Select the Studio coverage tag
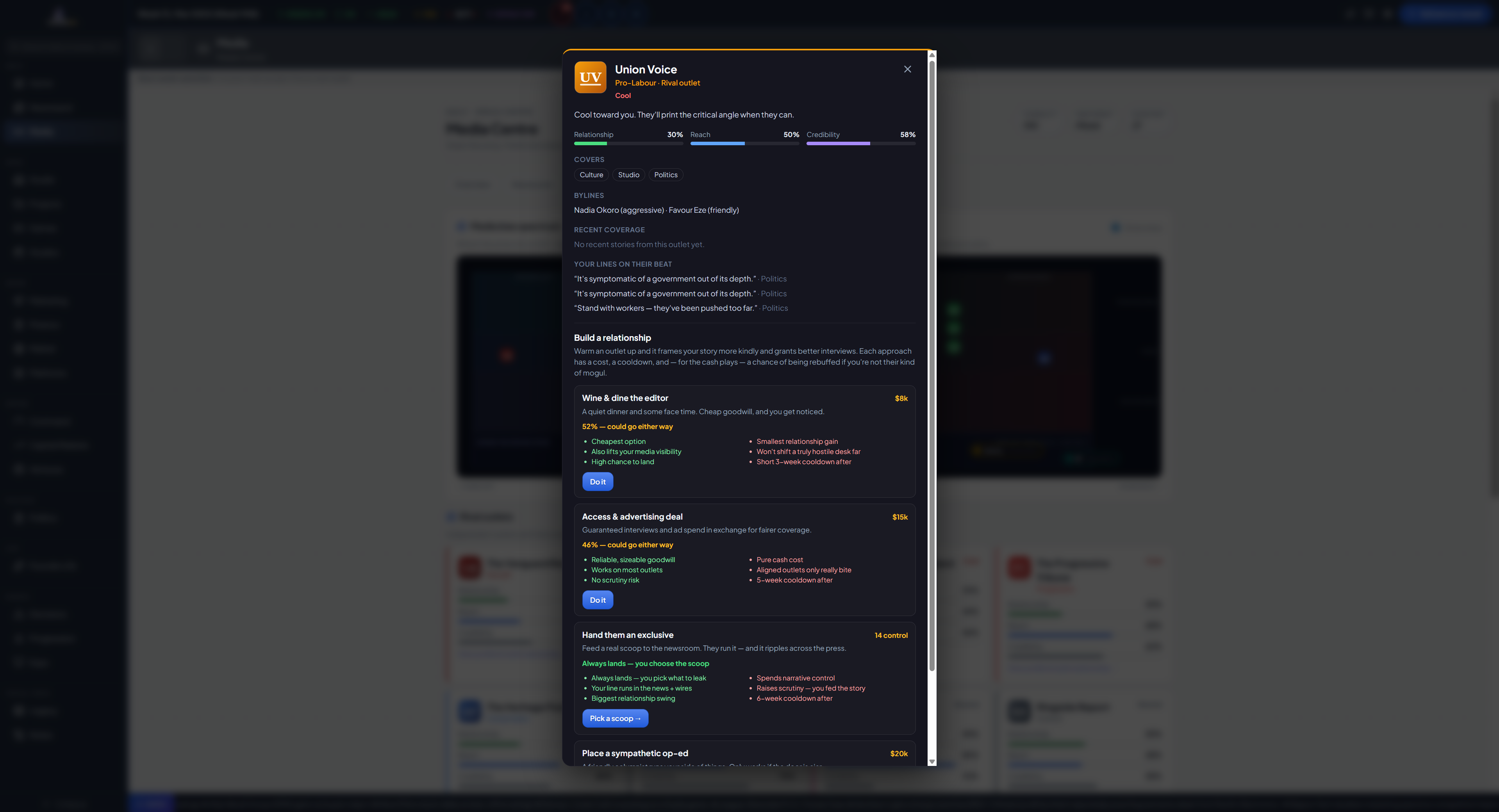Viewport: 1499px width, 812px height. point(628,175)
